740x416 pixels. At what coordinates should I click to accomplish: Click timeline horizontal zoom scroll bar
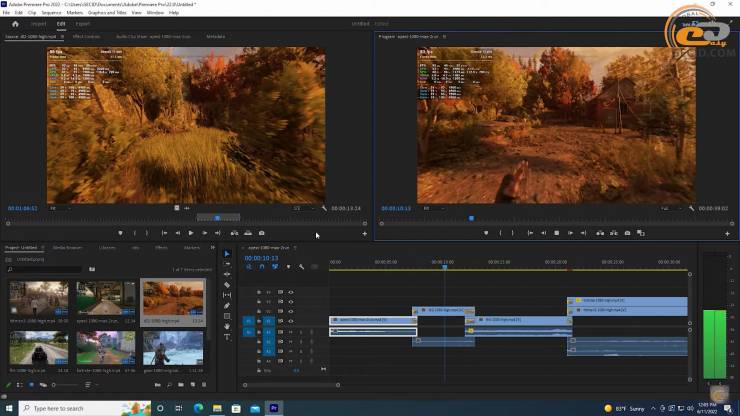(291, 385)
